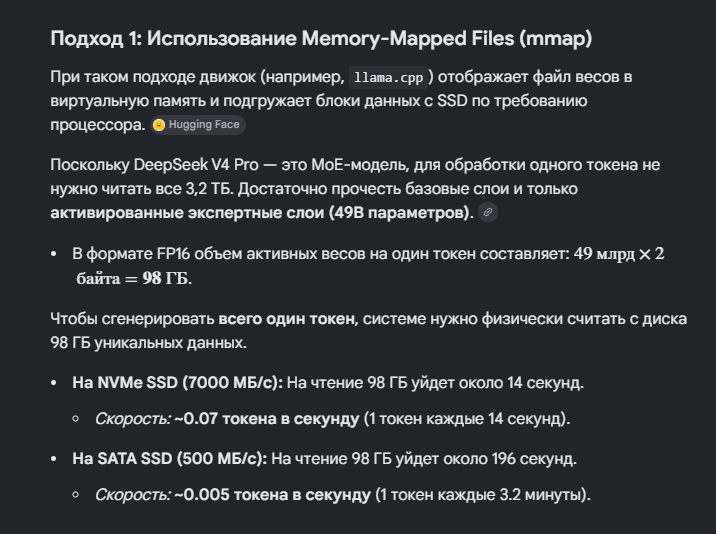Click the hollow bullet before "~0.07 токена"

(76, 419)
